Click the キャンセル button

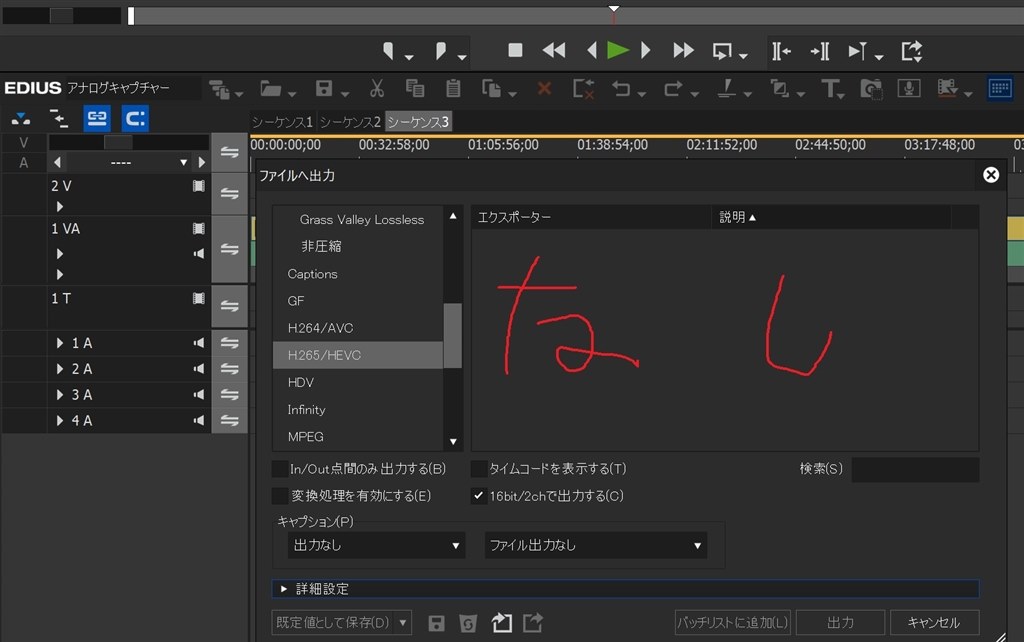point(935,621)
